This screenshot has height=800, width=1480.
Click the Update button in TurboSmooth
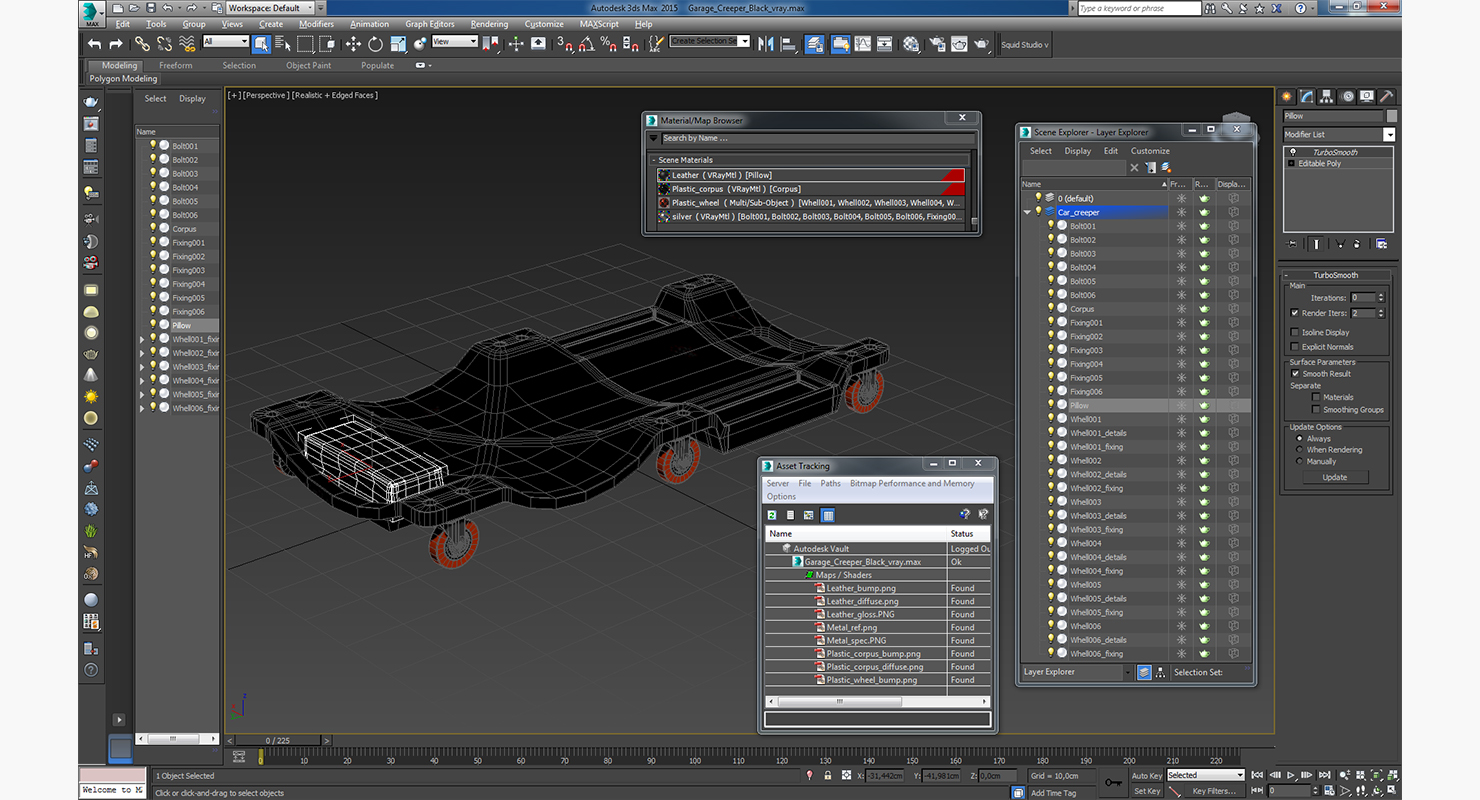point(1334,477)
